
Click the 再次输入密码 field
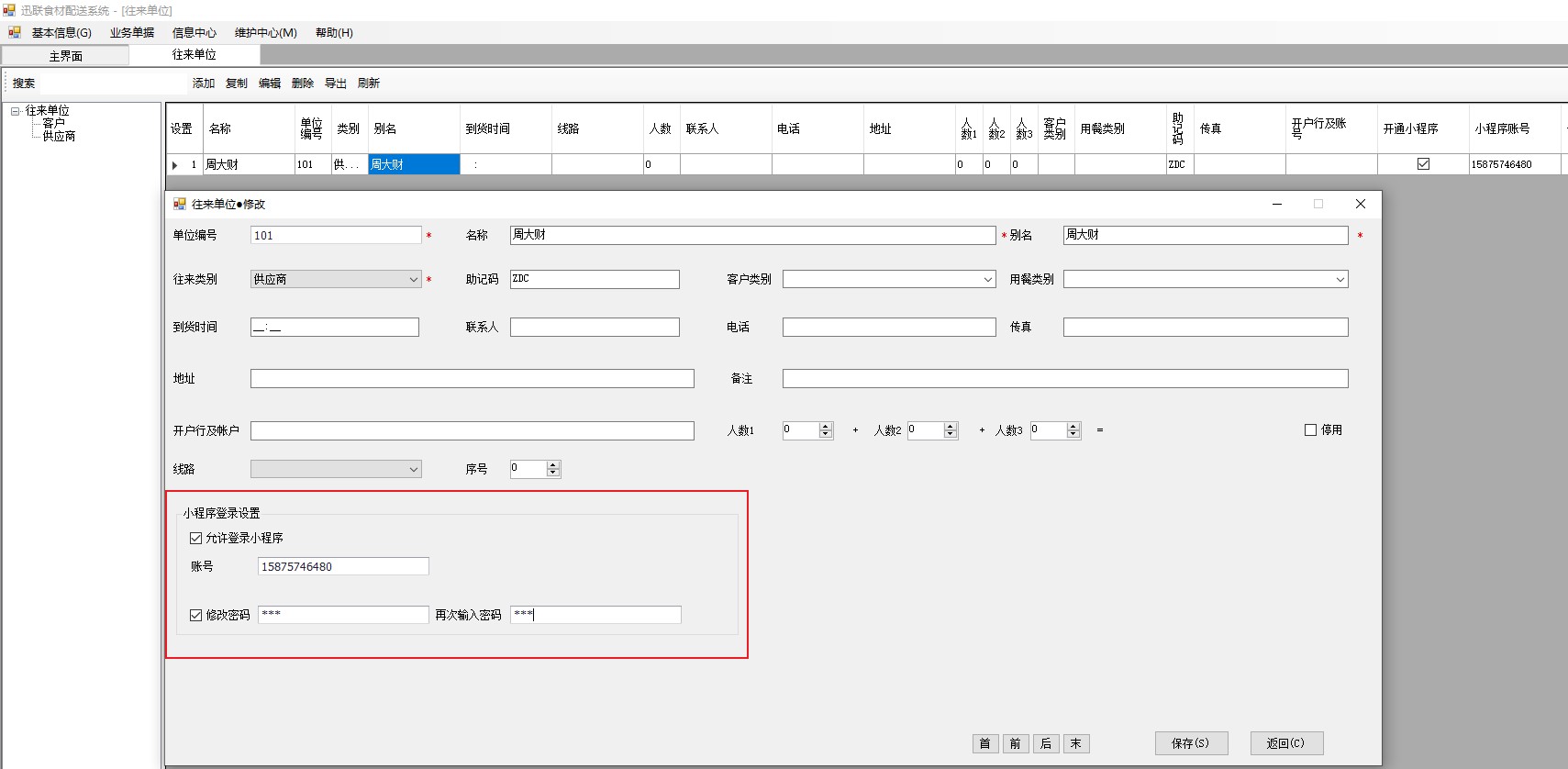point(595,615)
